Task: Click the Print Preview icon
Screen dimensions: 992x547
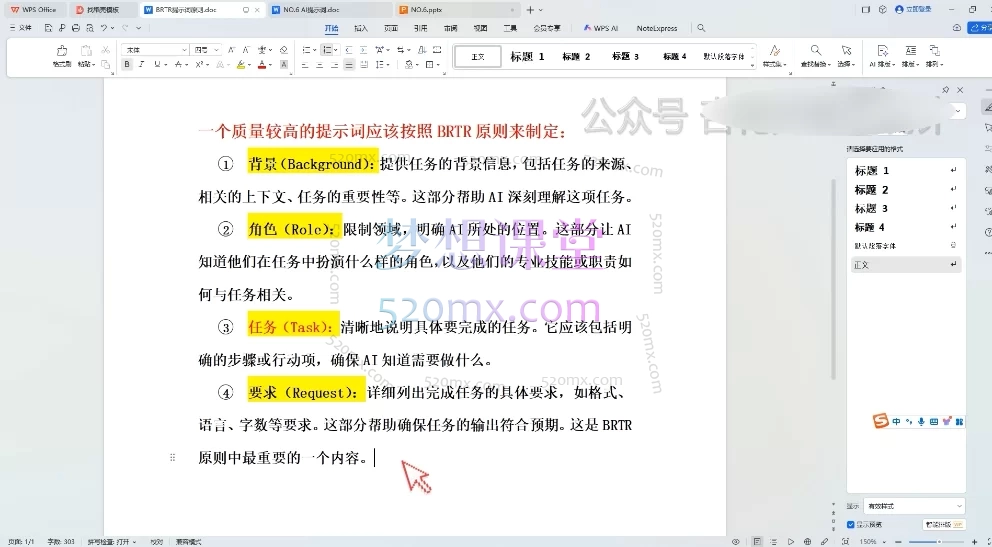Action: [90, 28]
